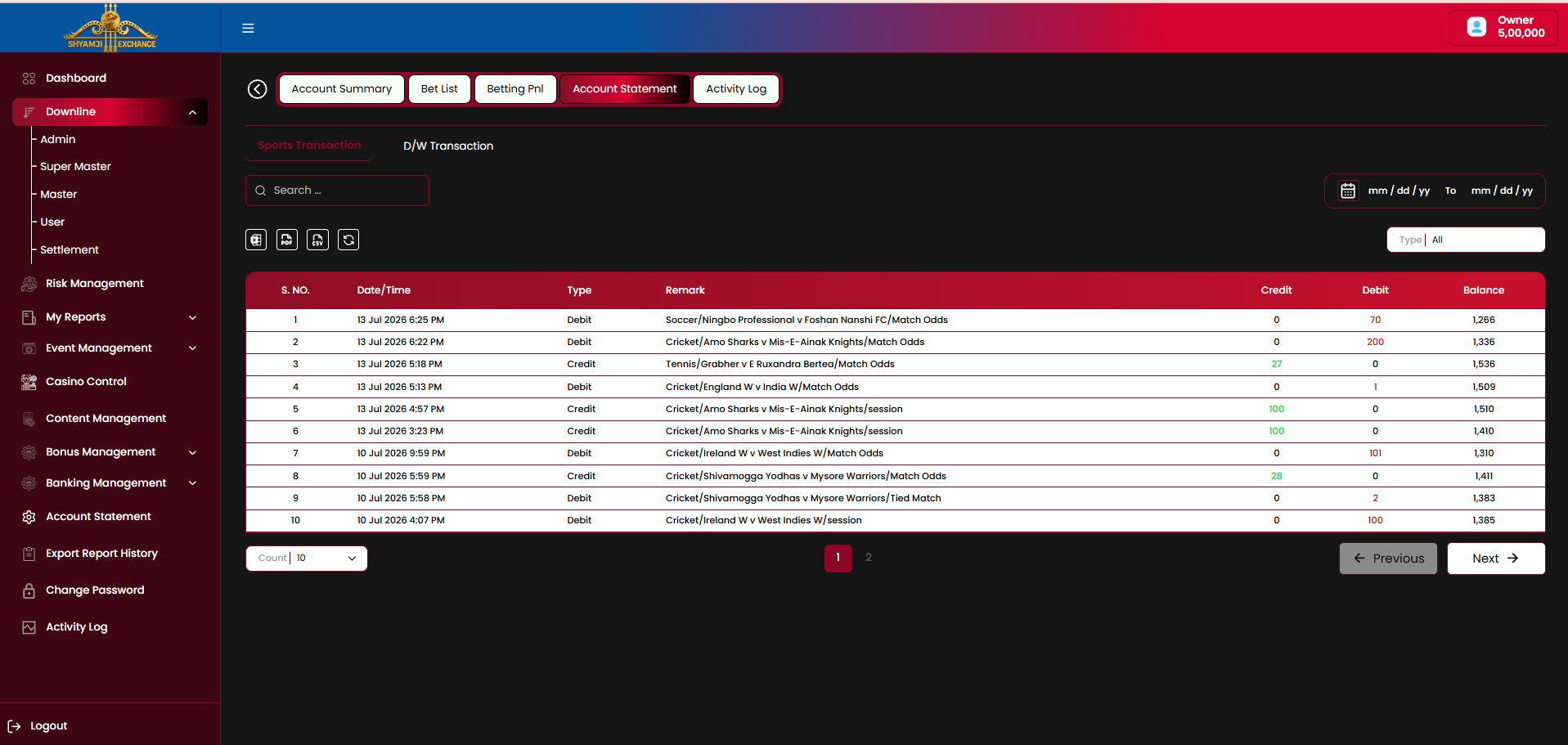The width and height of the screenshot is (1568, 745).
Task: Select the Account Statement tab
Action: click(625, 89)
